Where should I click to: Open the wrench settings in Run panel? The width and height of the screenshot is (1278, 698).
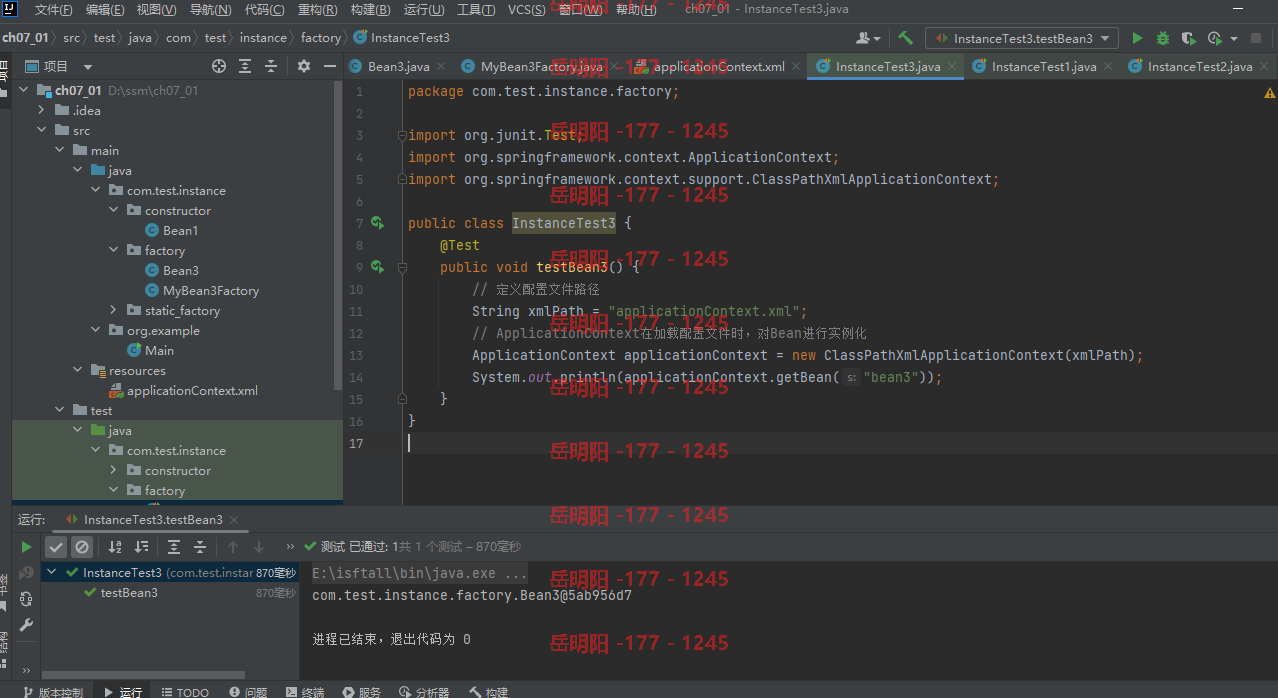(27, 625)
